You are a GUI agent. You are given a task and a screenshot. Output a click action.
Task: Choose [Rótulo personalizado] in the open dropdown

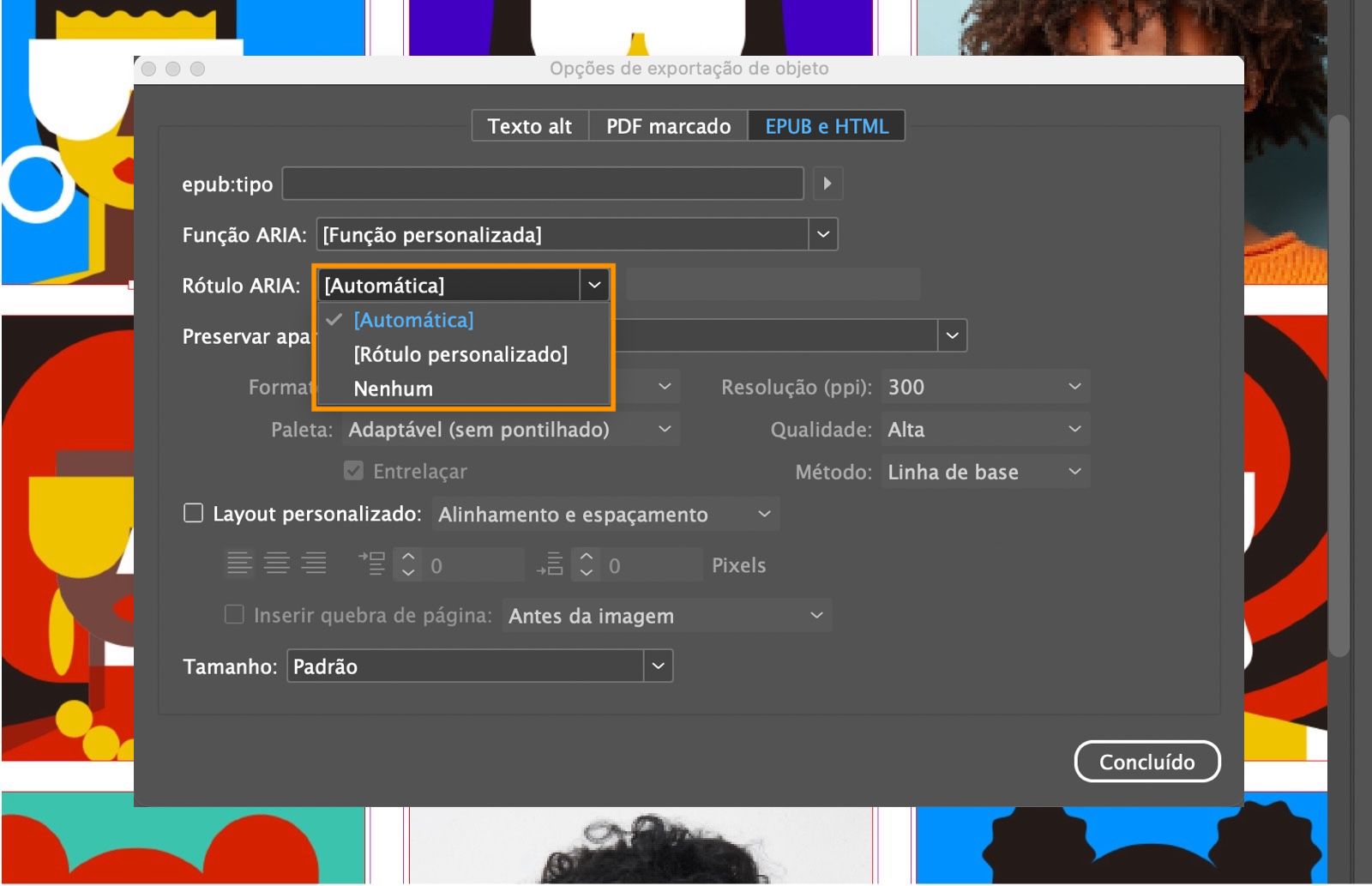pyautogui.click(x=460, y=354)
